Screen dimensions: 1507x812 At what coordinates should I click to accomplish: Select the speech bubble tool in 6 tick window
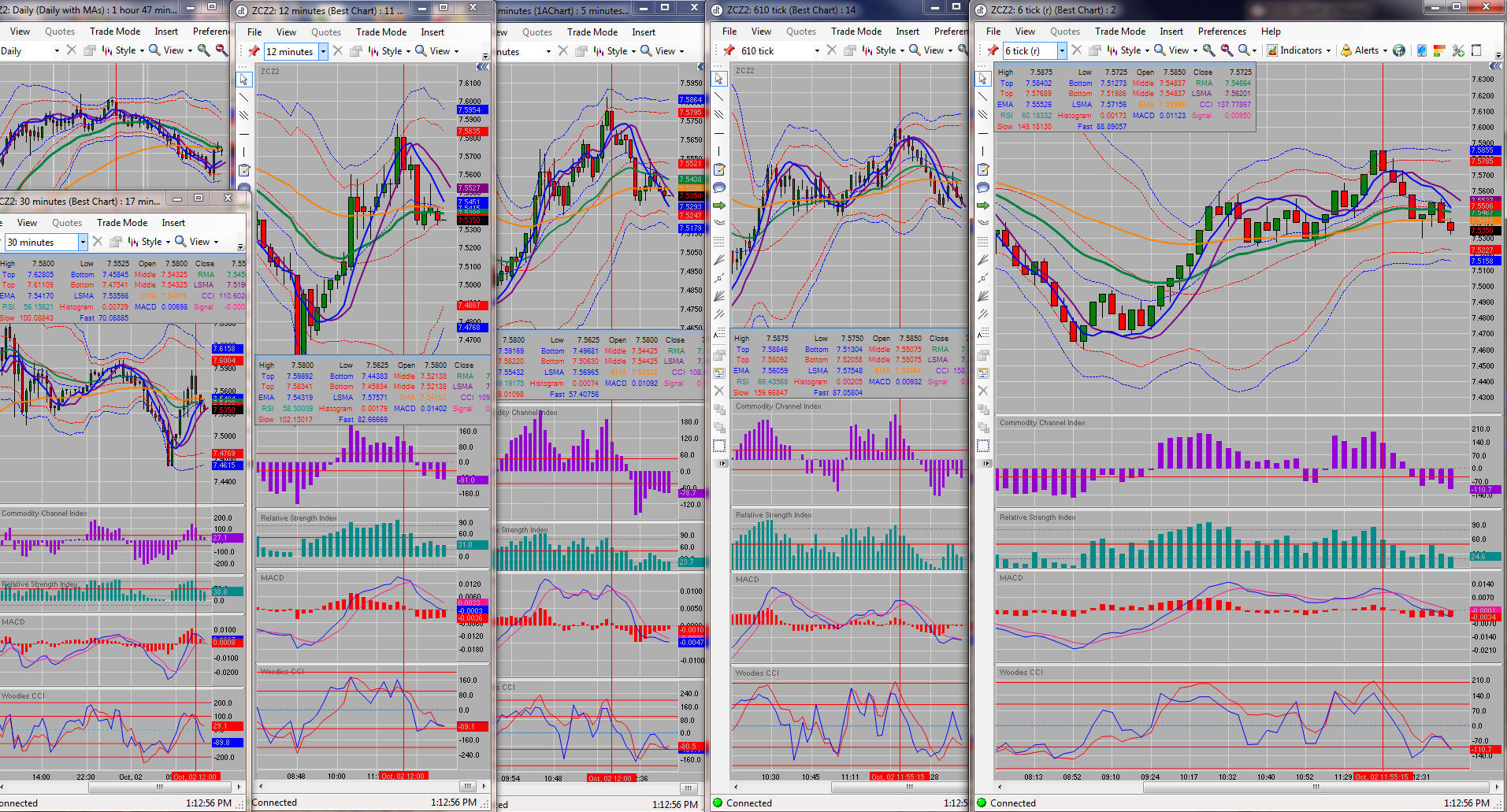click(982, 187)
